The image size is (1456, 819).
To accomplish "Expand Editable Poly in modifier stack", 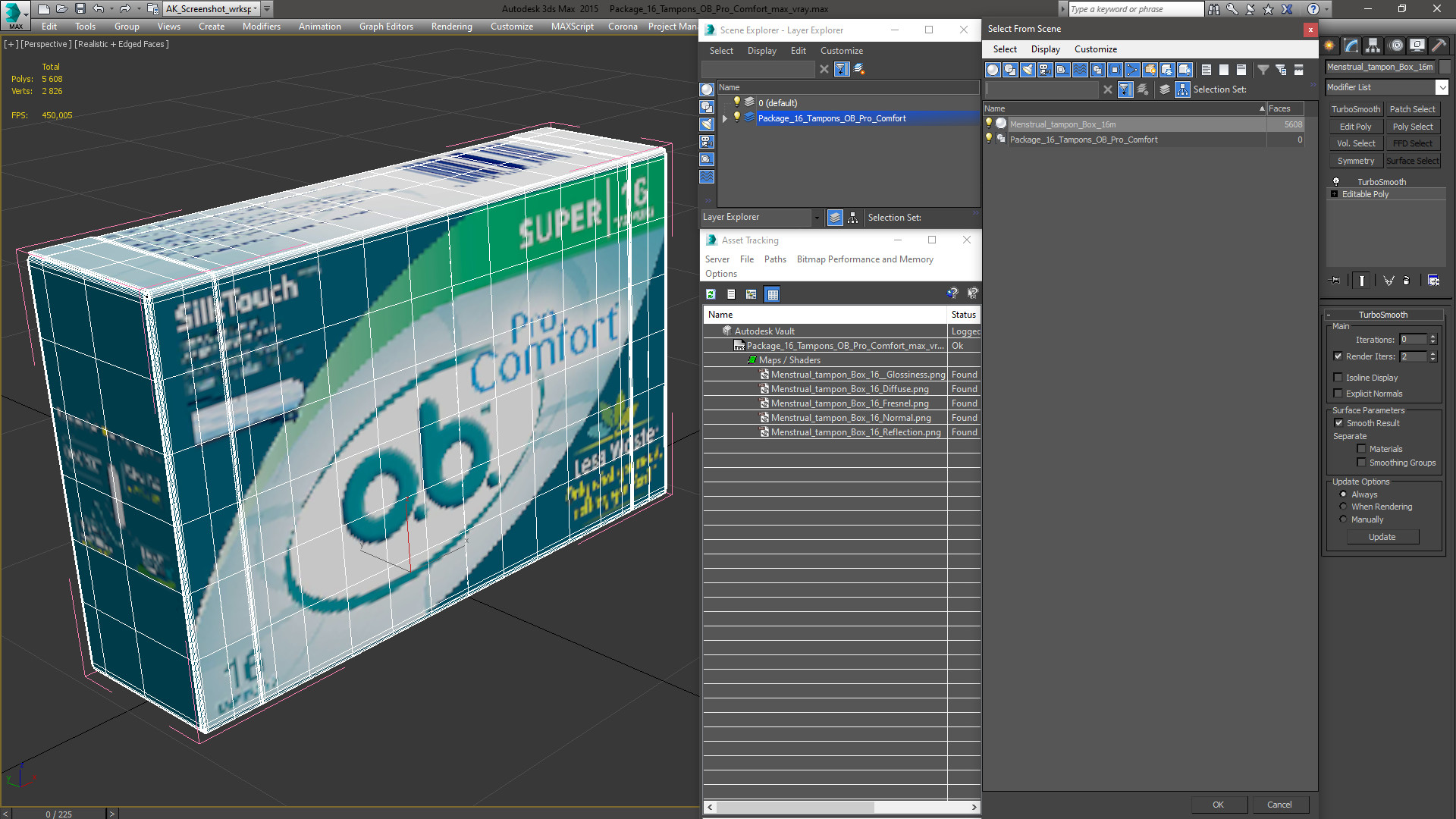I will pyautogui.click(x=1335, y=194).
